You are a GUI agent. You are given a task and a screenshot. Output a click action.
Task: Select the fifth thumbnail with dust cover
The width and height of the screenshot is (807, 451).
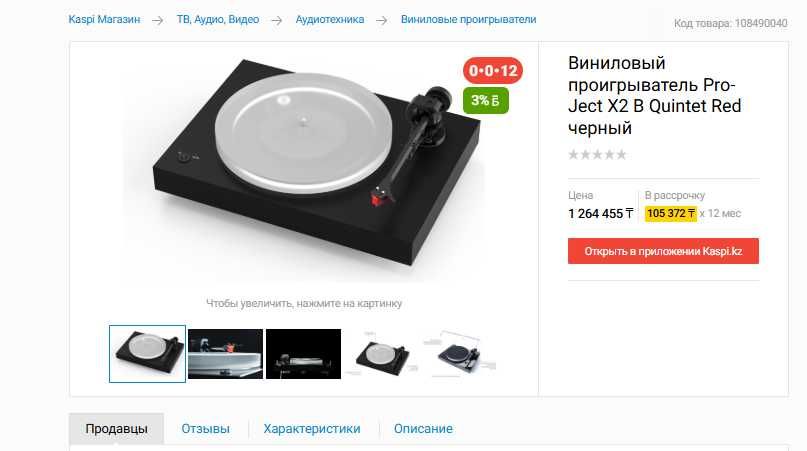[x=460, y=354]
